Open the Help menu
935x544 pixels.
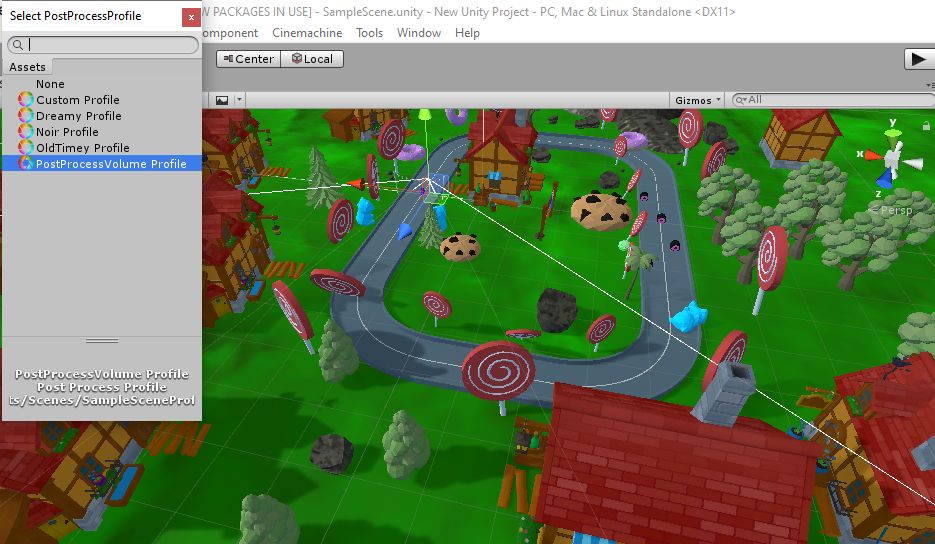coord(467,33)
